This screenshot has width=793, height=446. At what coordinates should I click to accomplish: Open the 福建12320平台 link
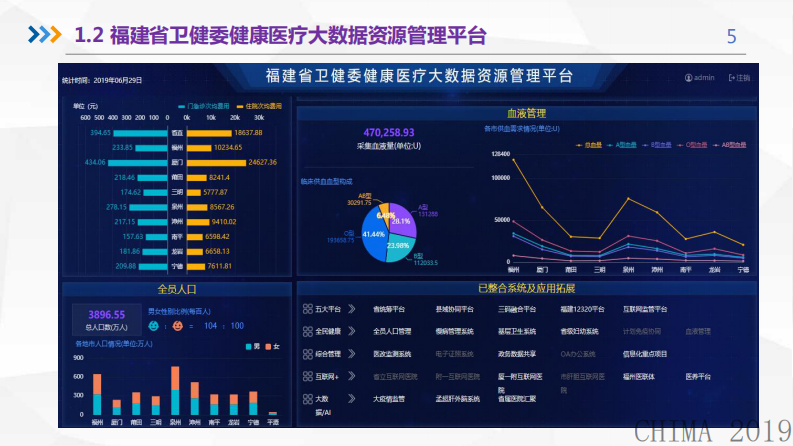[x=582, y=309]
